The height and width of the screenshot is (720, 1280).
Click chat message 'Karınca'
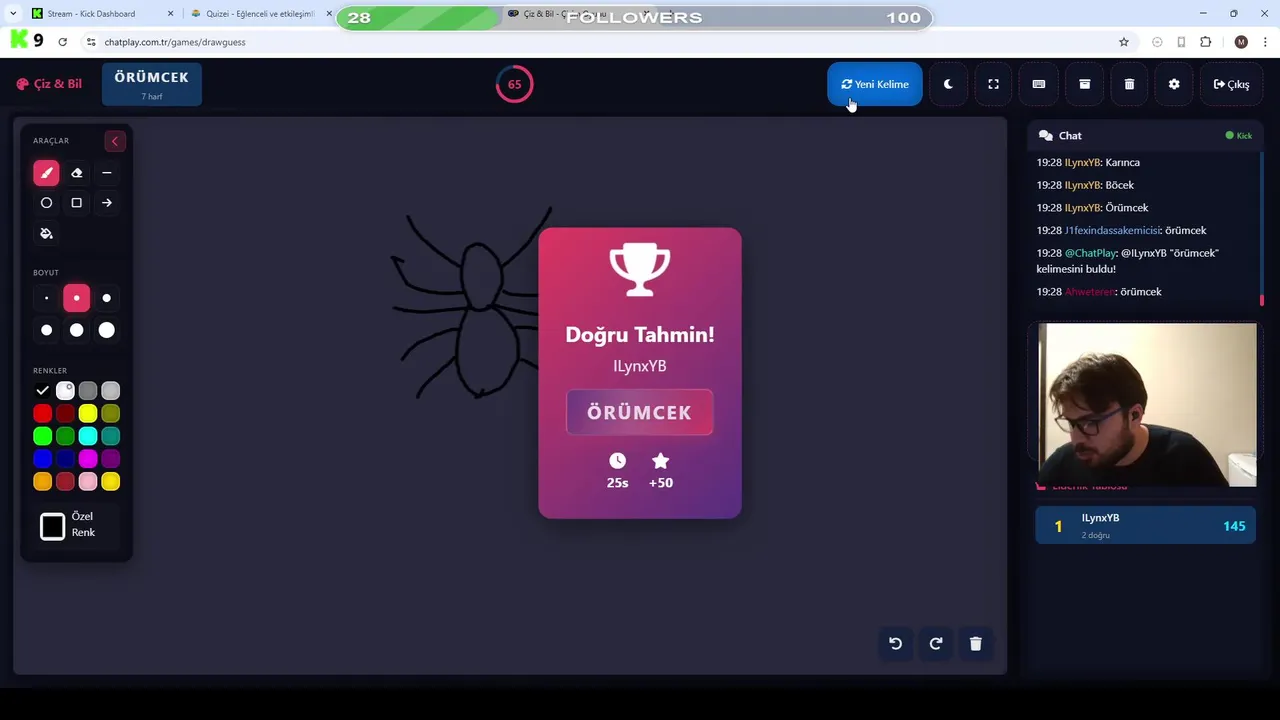(x=1088, y=162)
